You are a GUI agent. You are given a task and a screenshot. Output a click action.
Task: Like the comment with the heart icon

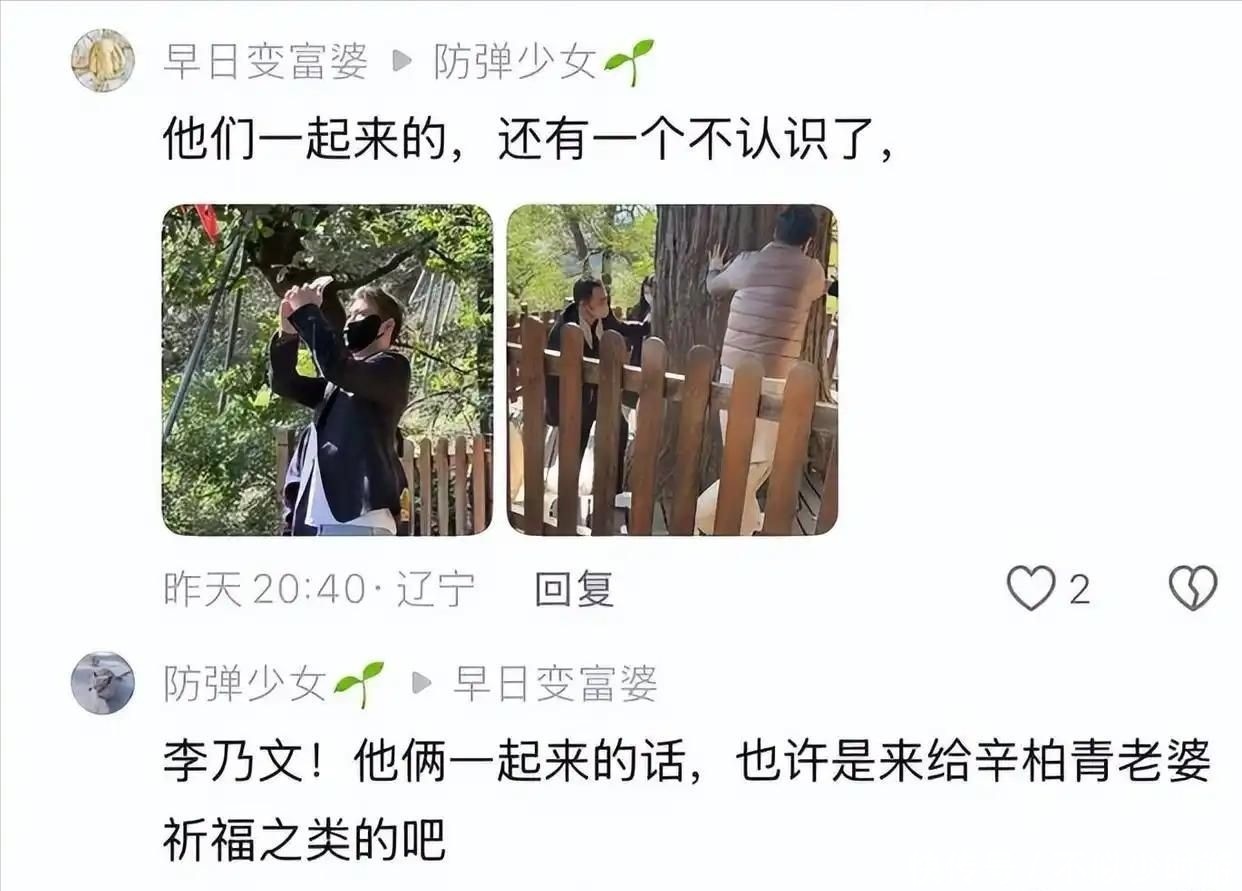[1030, 588]
